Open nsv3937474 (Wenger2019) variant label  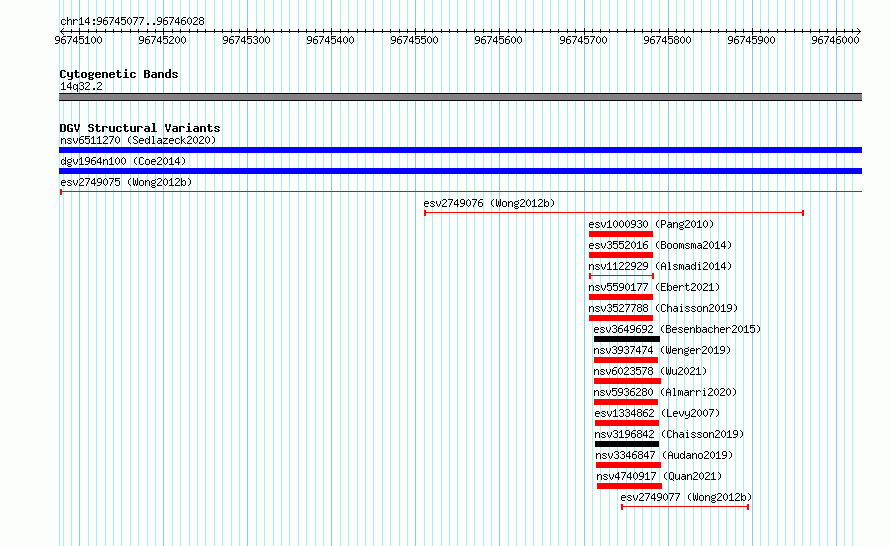click(x=662, y=350)
